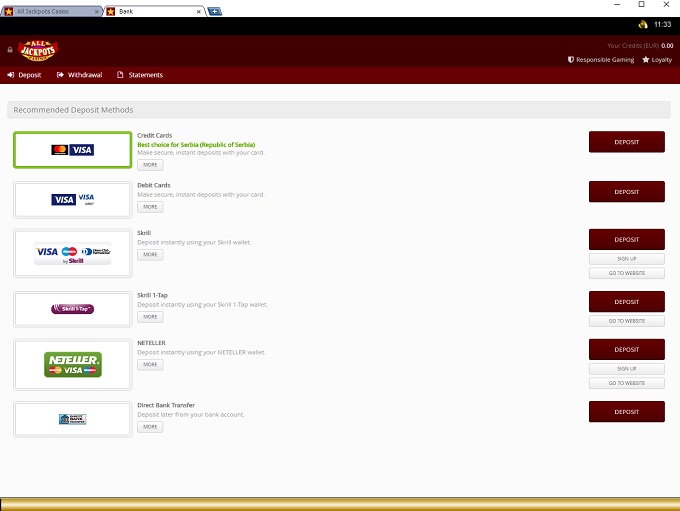680x511 pixels.
Task: Open the Deposit menu item
Action: click(x=25, y=75)
